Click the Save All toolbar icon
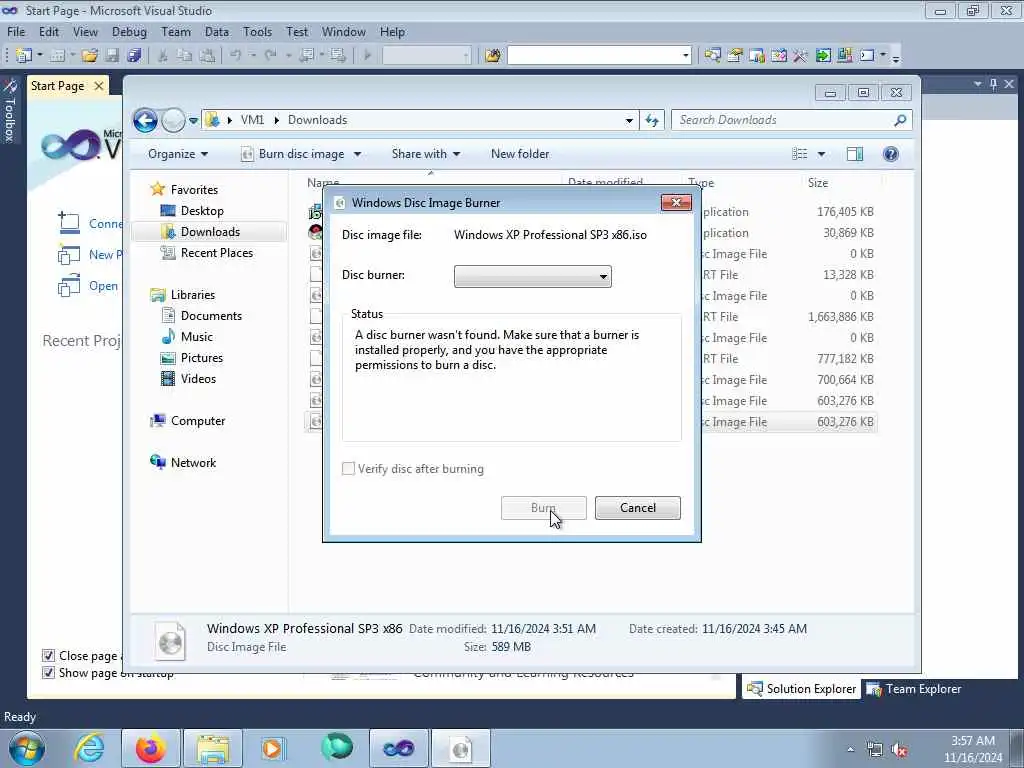This screenshot has width=1024, height=768. click(x=135, y=56)
